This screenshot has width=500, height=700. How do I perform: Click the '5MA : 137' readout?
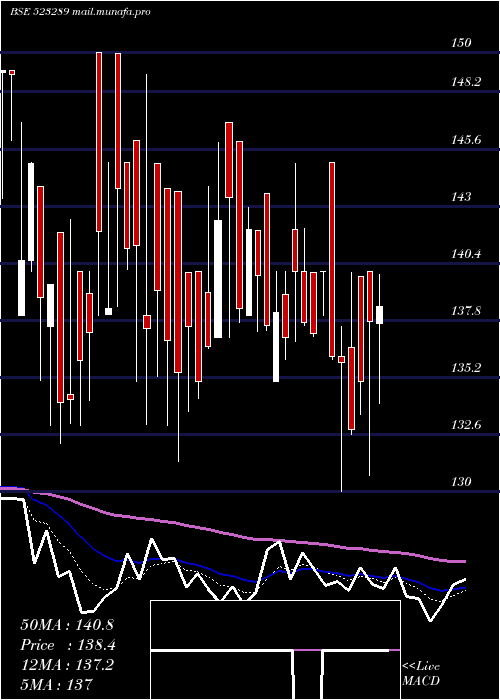pyautogui.click(x=56, y=684)
